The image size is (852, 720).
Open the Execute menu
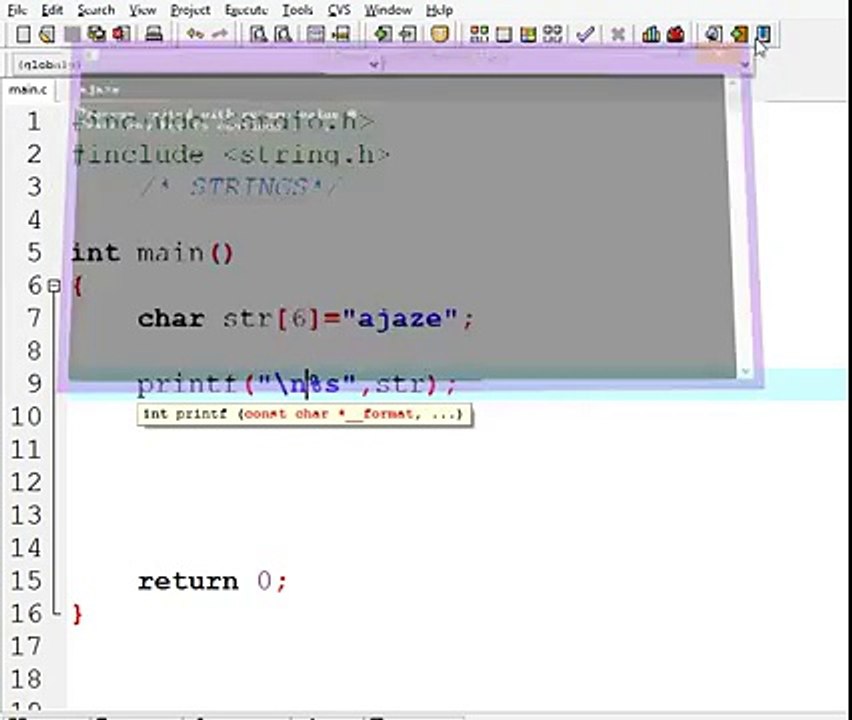click(x=246, y=10)
